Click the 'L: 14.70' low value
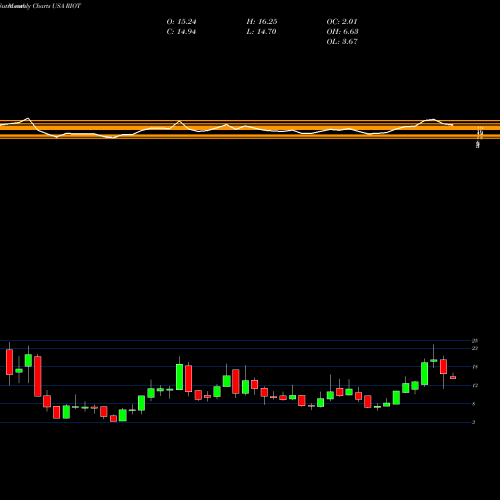Screen dimensions: 500x500 pos(261,32)
